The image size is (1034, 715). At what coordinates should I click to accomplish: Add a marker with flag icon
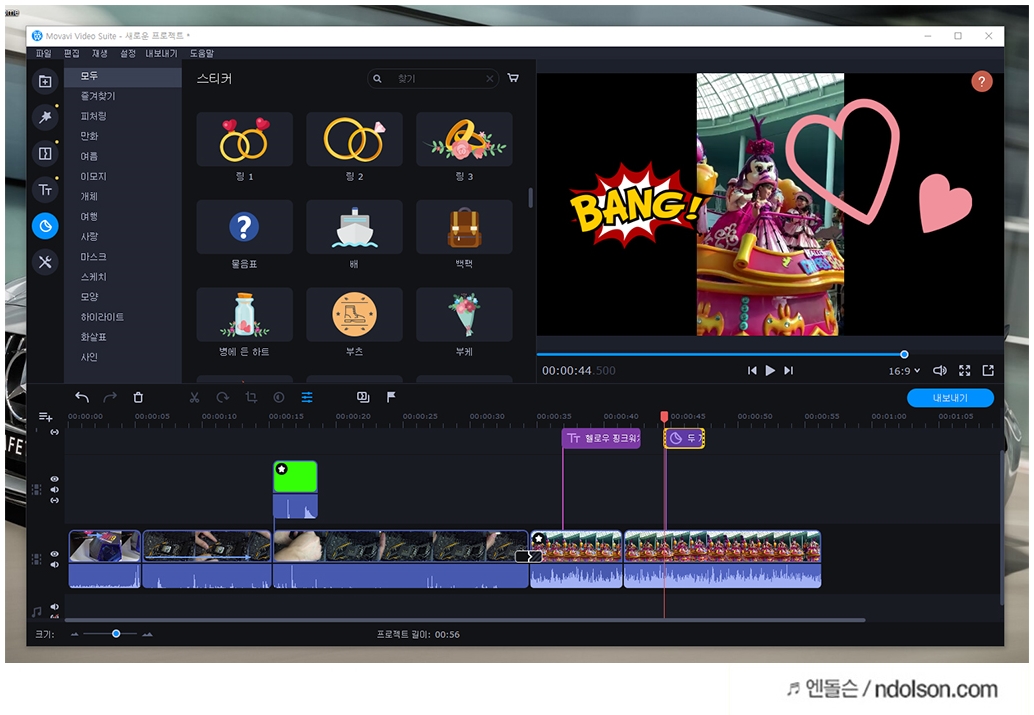tap(391, 397)
